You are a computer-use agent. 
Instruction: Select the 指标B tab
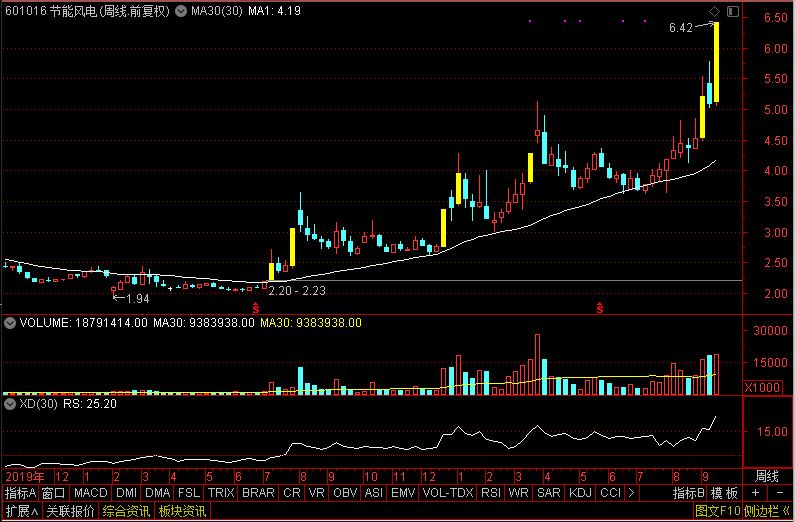[x=689, y=493]
